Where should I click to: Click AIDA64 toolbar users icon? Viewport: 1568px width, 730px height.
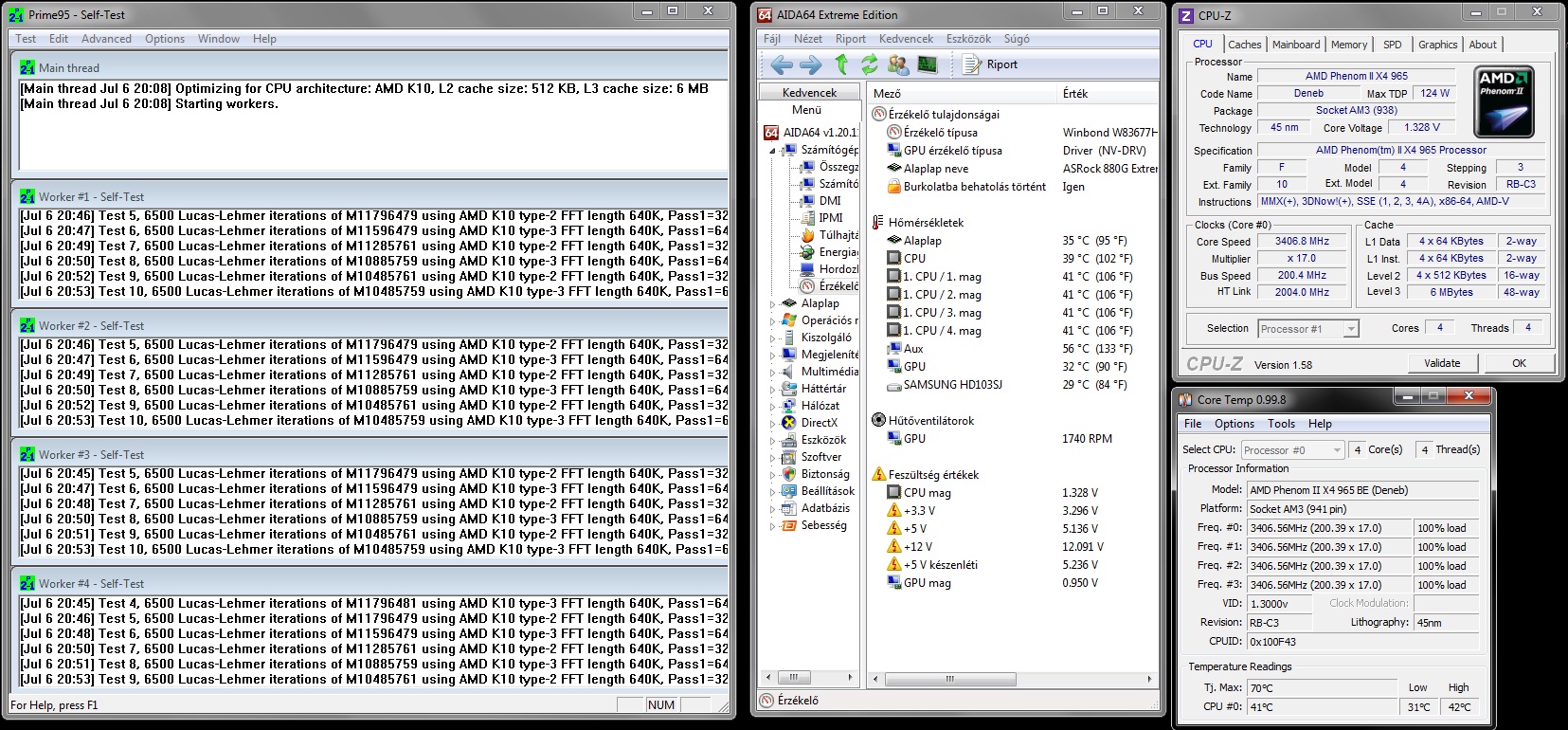[x=898, y=64]
